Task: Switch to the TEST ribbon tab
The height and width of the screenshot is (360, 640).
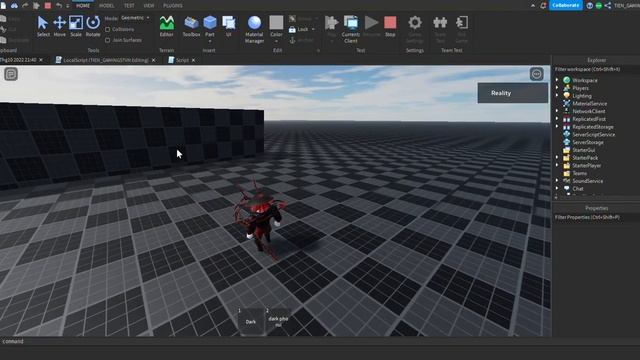Action: 129,6
